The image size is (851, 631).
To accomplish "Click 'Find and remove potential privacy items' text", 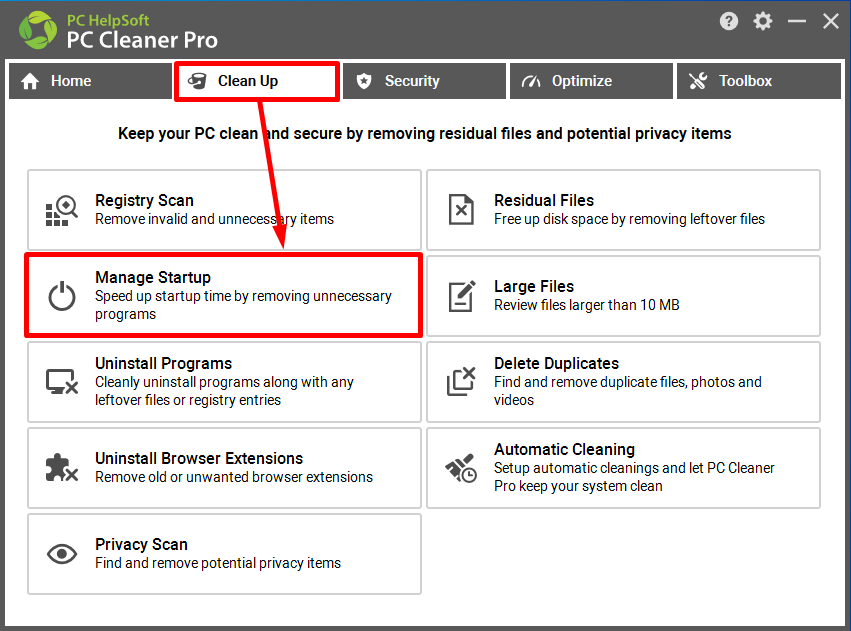I will click(x=218, y=563).
